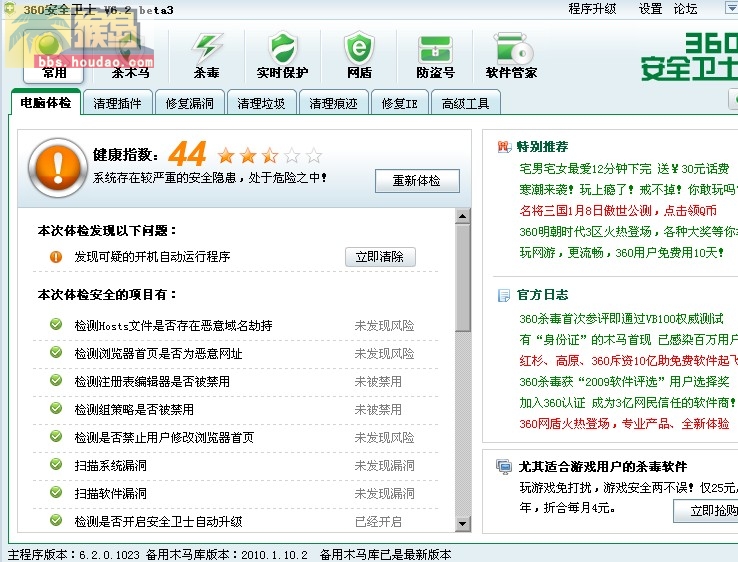Click the orange alert icon beside 发现可疑的开机自动运行程序
The image size is (738, 562).
[x=56, y=257]
